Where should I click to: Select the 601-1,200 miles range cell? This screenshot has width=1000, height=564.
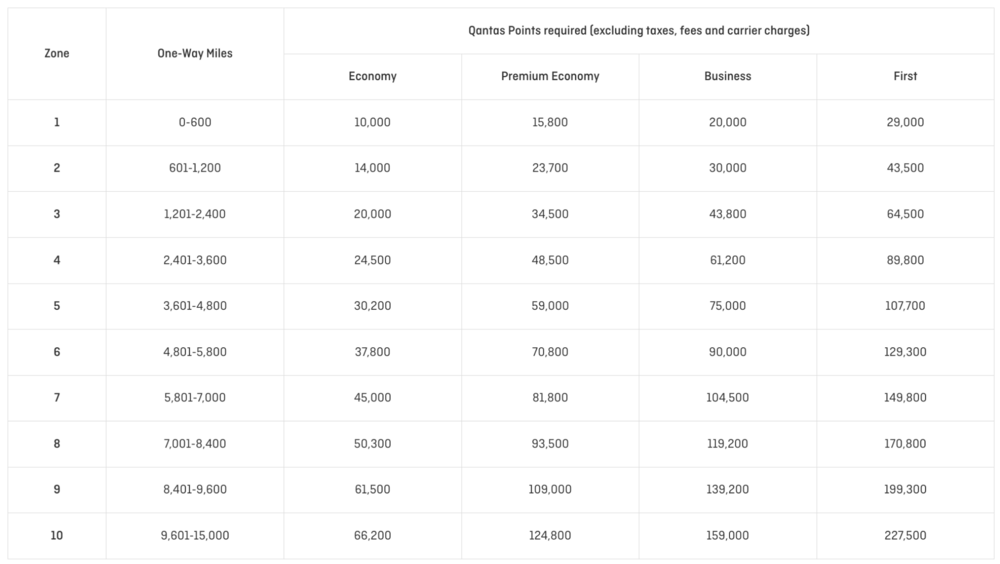tap(195, 168)
